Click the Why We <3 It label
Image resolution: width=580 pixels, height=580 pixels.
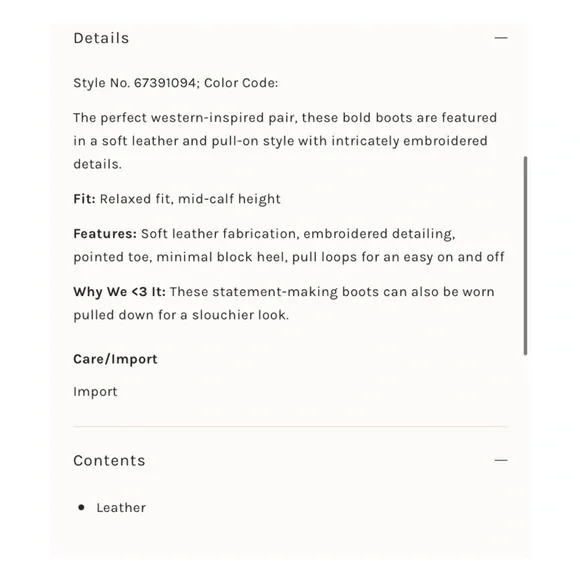click(x=119, y=292)
